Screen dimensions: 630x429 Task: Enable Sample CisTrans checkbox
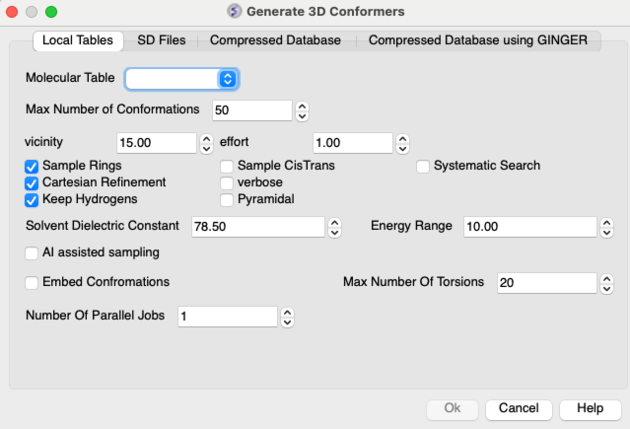tap(227, 166)
